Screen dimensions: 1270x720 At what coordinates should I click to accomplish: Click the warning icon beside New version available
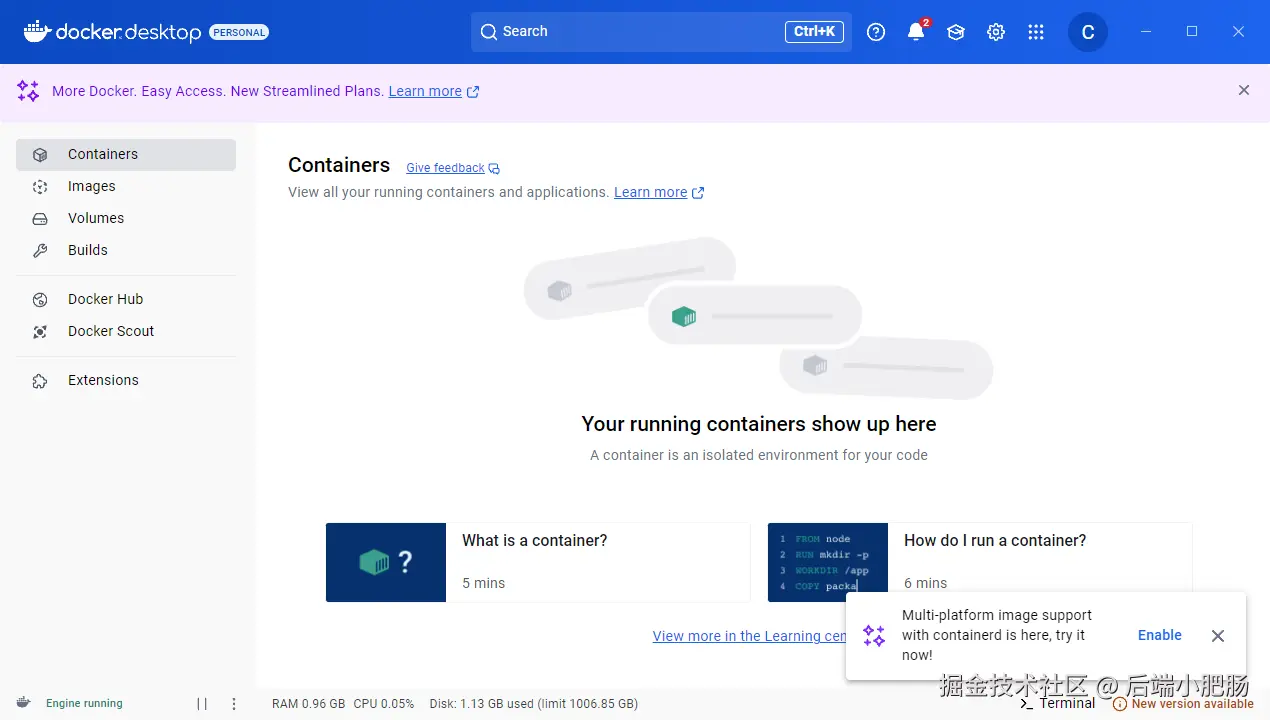pyautogui.click(x=1120, y=704)
